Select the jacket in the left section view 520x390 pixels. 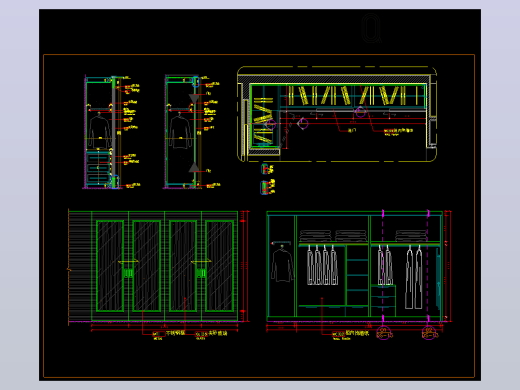(x=99, y=131)
